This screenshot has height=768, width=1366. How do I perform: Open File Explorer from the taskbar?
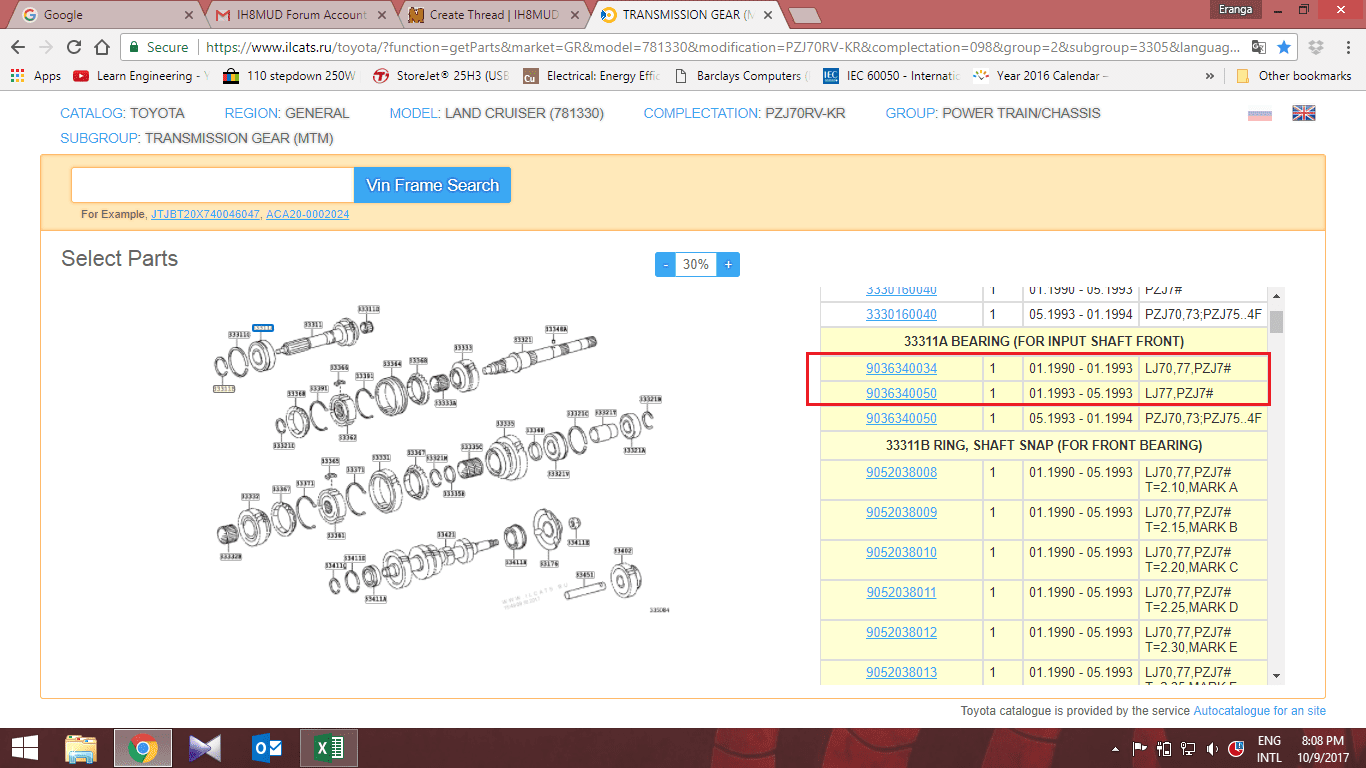pos(81,748)
